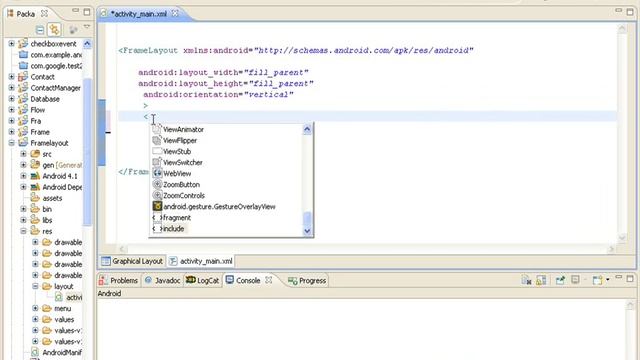Select the libs folder

click(x=47, y=220)
